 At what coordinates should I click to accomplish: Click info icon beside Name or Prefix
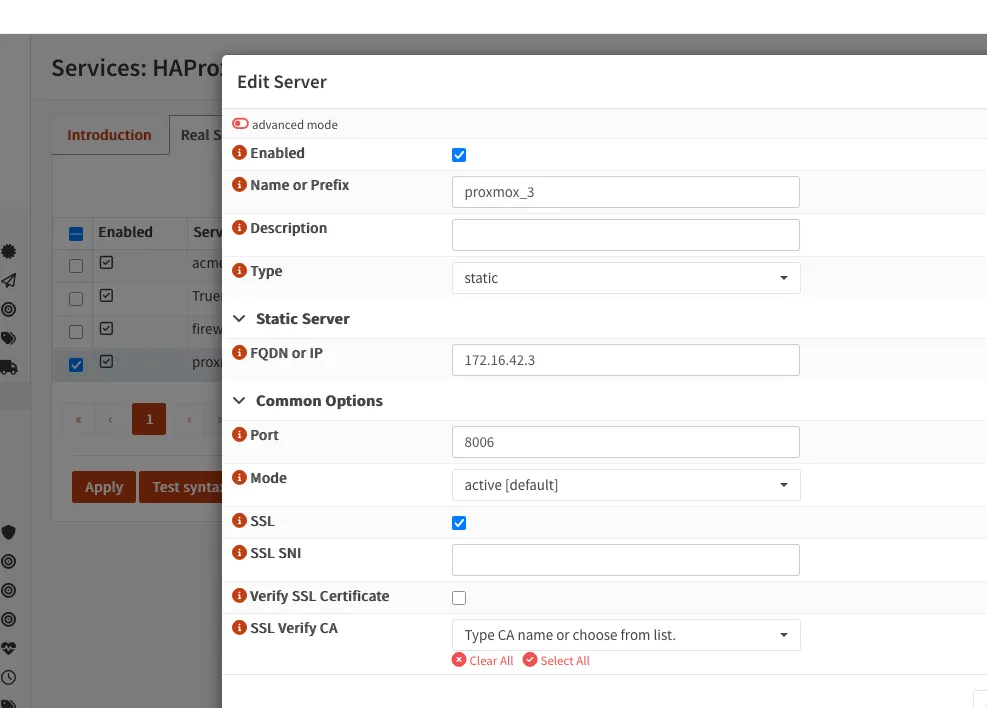pos(239,185)
